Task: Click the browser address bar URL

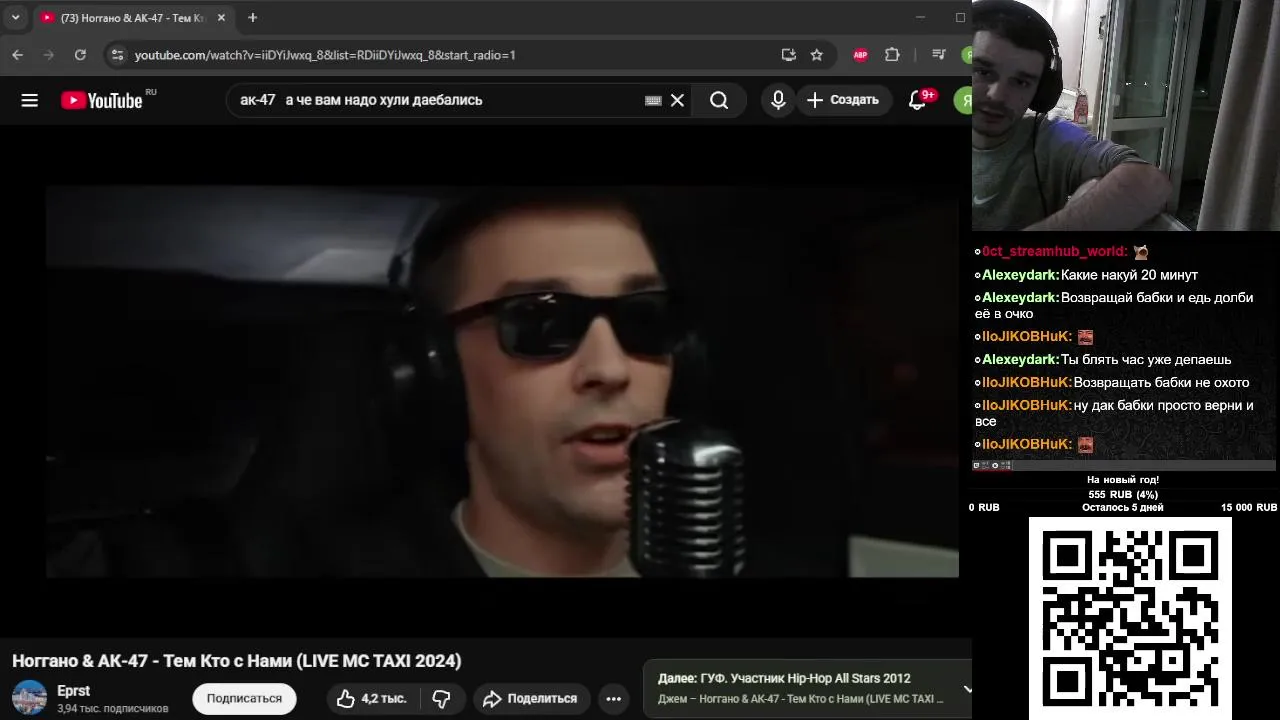Action: [x=325, y=55]
